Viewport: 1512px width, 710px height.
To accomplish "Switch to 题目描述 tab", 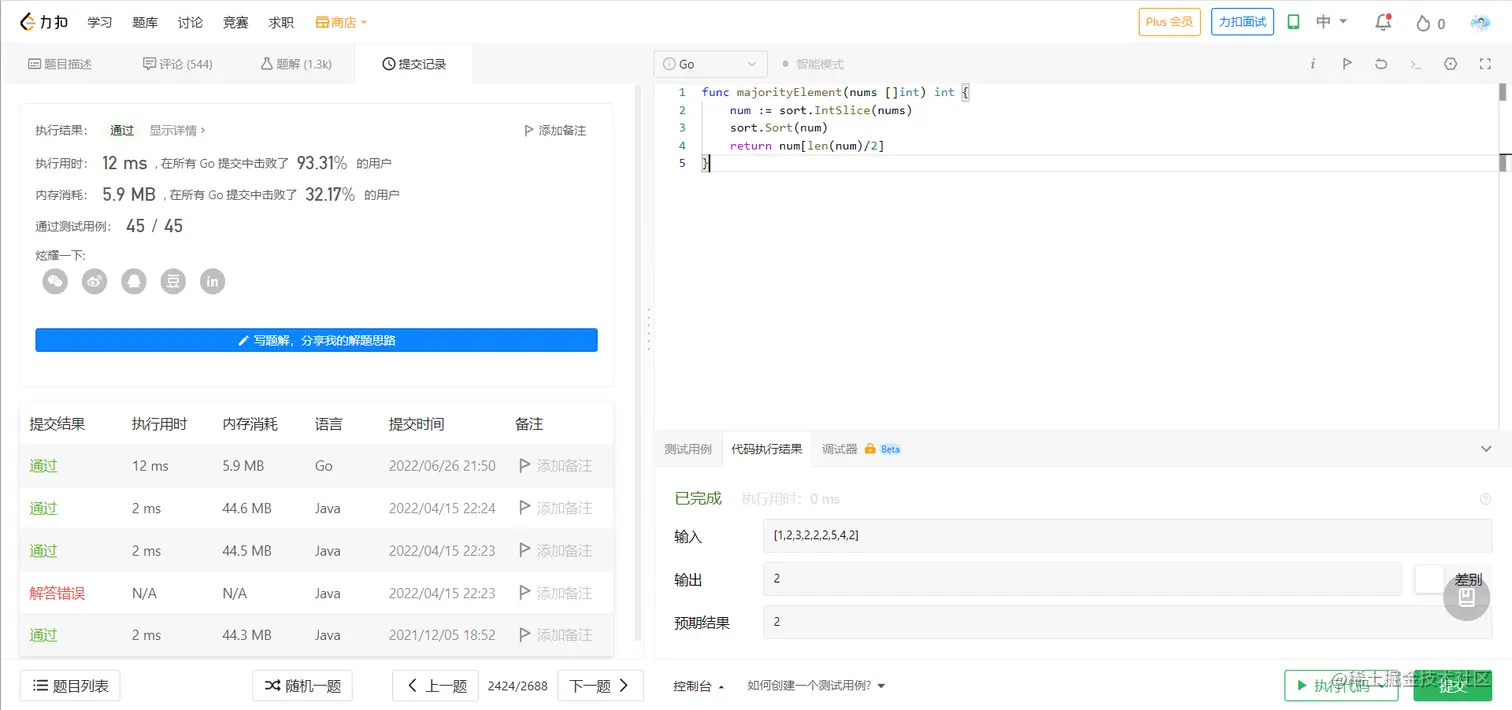I will 60,64.
